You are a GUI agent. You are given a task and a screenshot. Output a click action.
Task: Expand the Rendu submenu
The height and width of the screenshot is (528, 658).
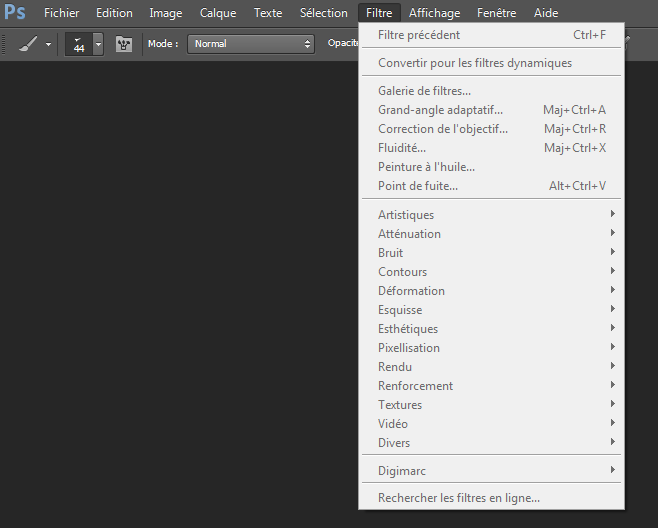click(x=491, y=367)
